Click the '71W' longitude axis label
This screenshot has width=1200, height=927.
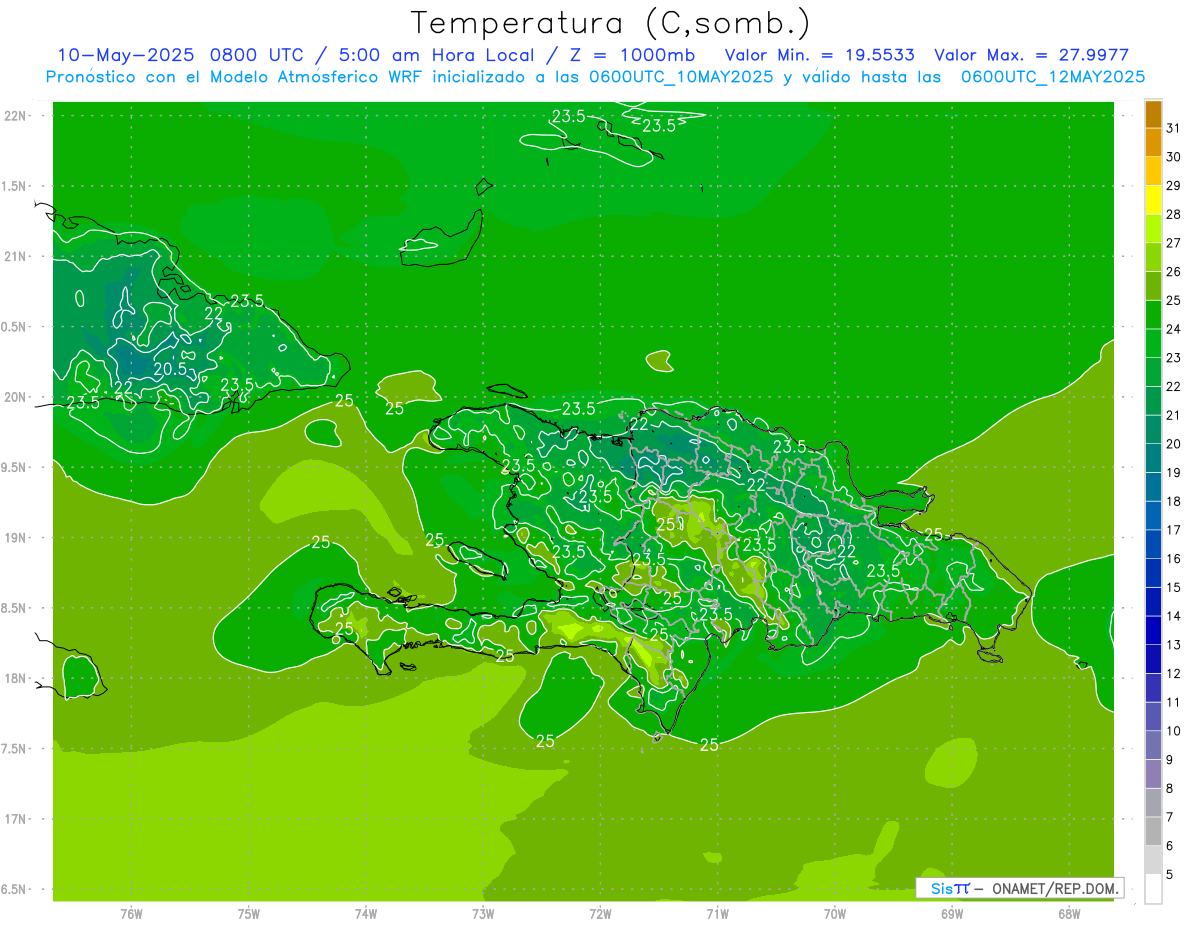(717, 913)
